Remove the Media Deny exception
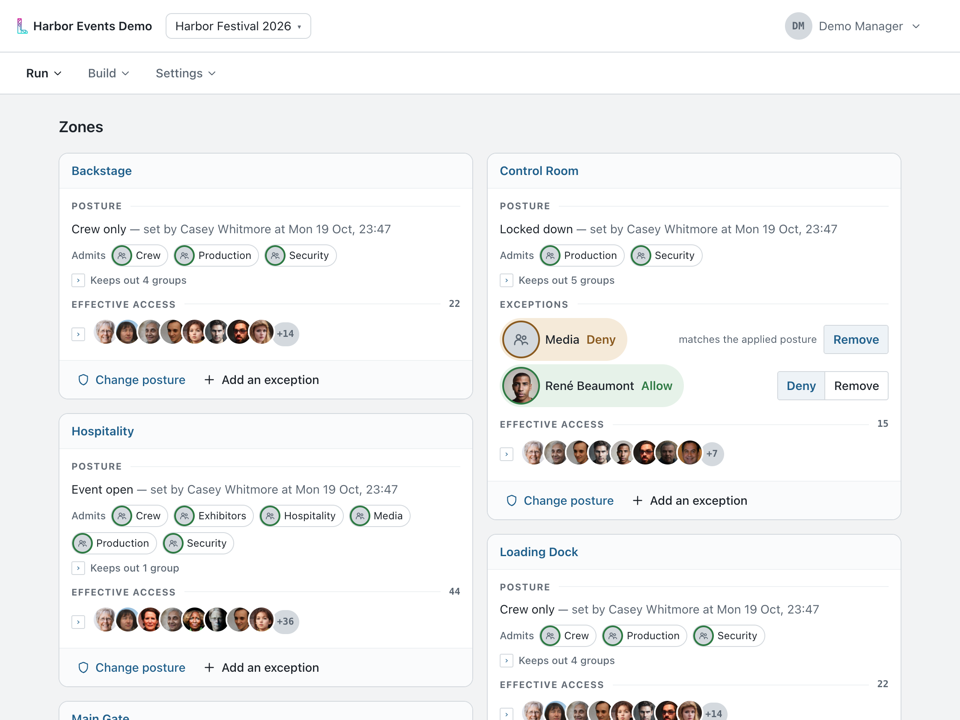Screen dimensions: 960x720 (x=856, y=339)
